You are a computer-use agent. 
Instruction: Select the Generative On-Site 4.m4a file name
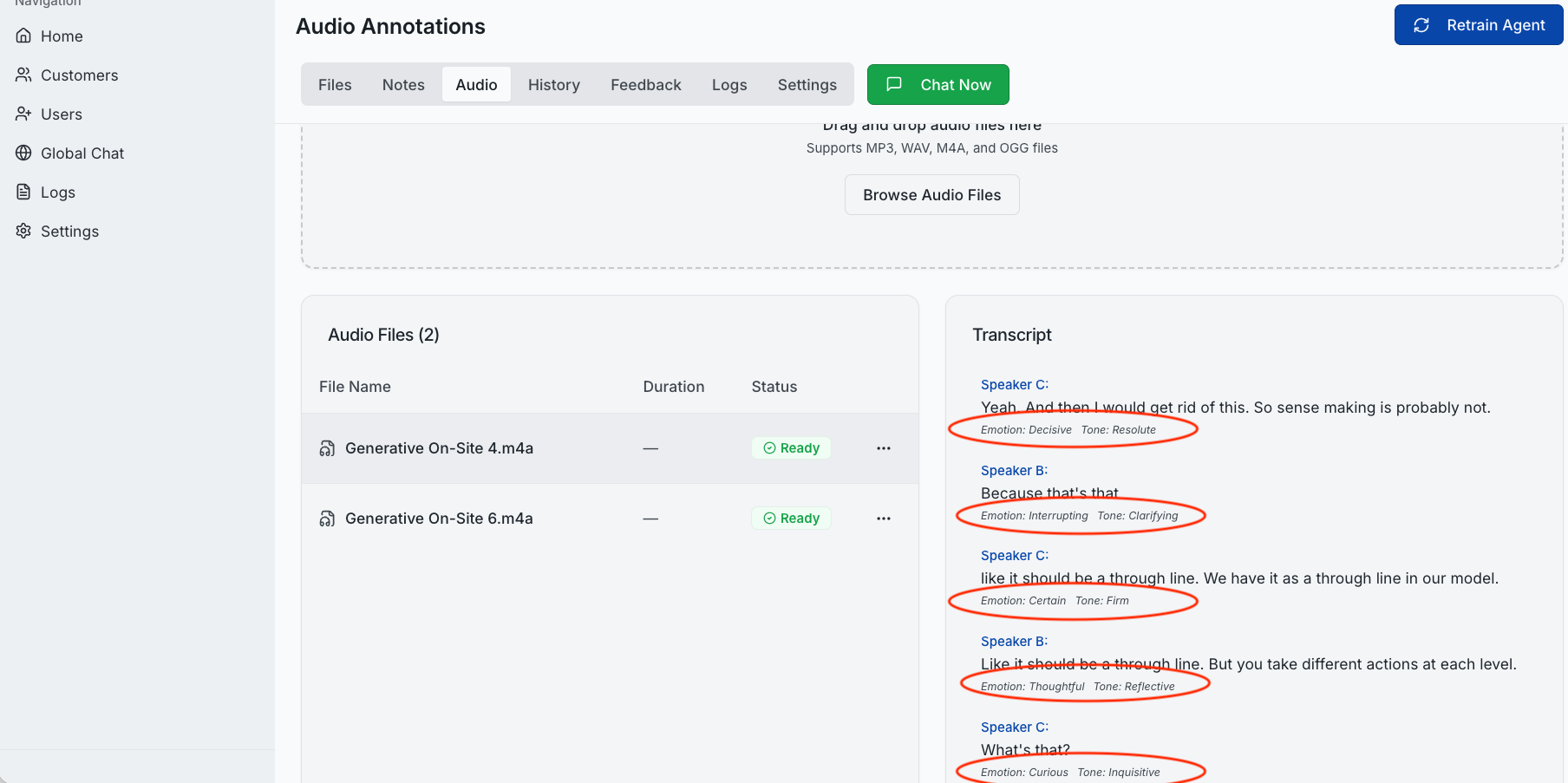439,448
